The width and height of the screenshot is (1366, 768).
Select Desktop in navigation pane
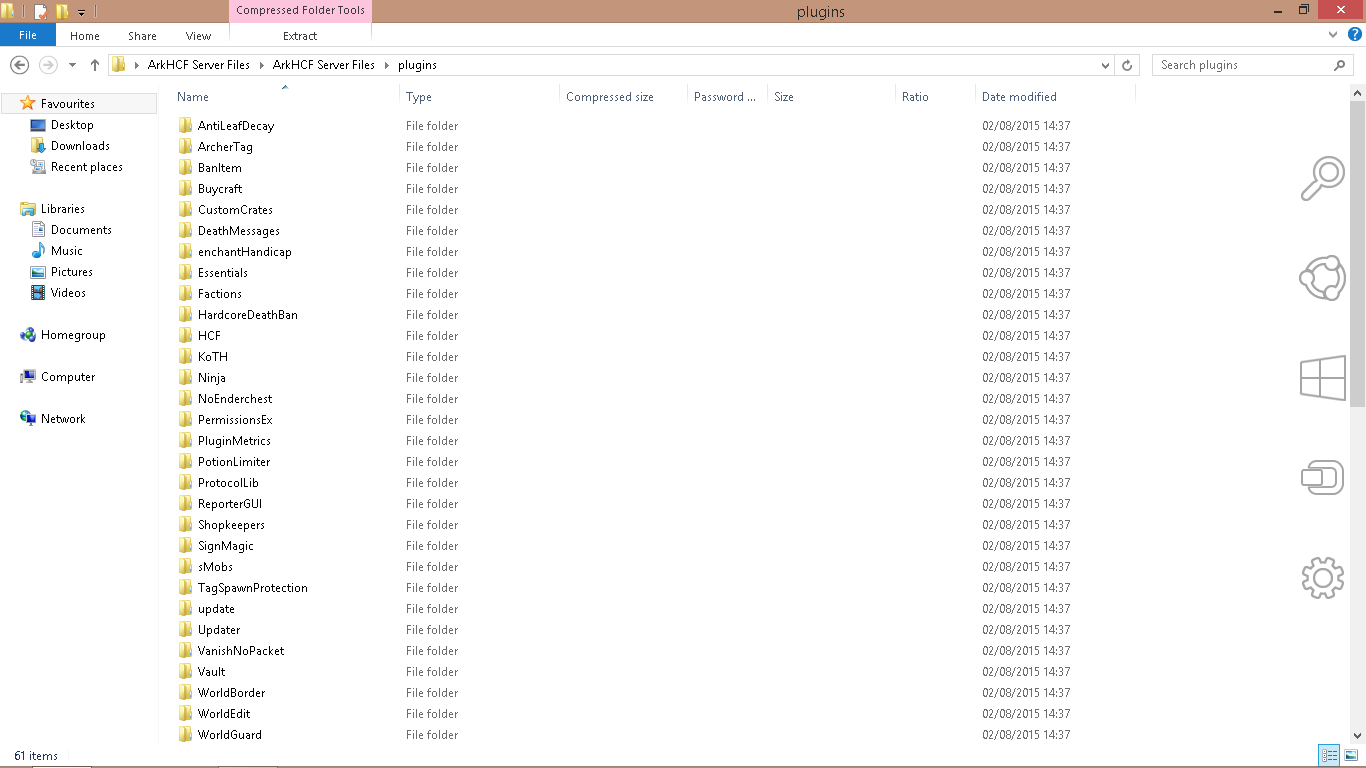tap(72, 125)
